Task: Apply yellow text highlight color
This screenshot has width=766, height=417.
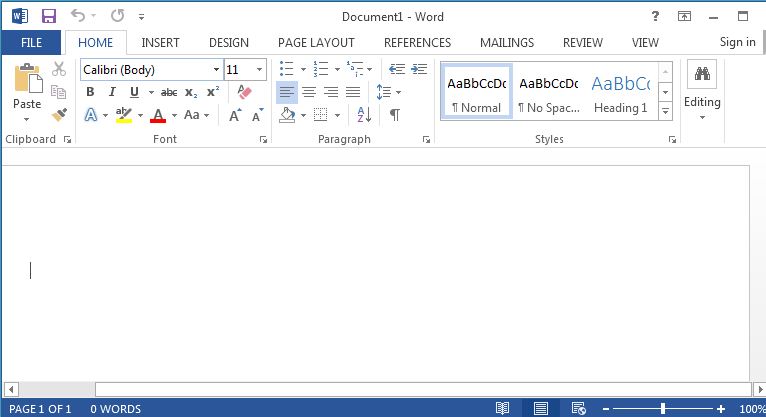Action: coord(124,115)
